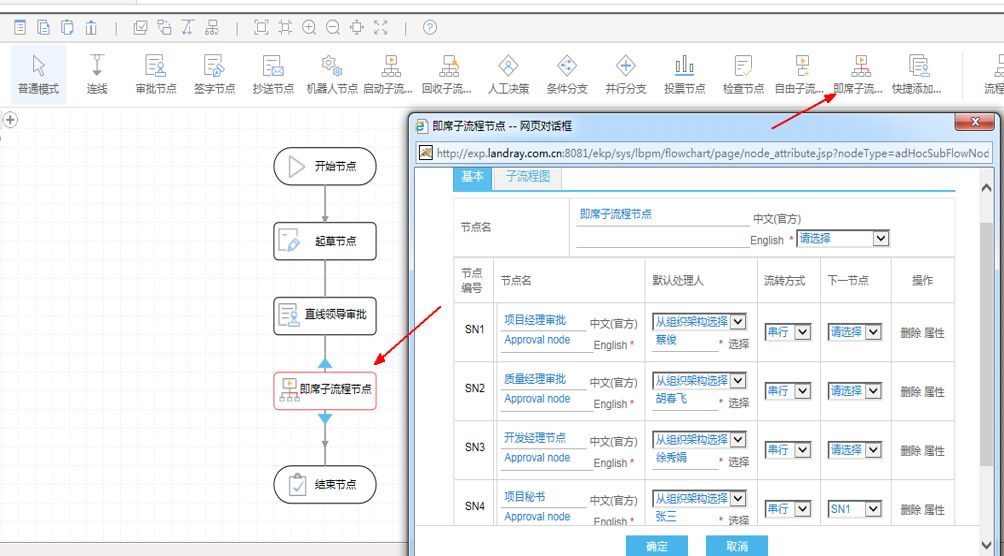Switch to the 子流程图 tab
This screenshot has height=556, width=1004.
[x=528, y=177]
